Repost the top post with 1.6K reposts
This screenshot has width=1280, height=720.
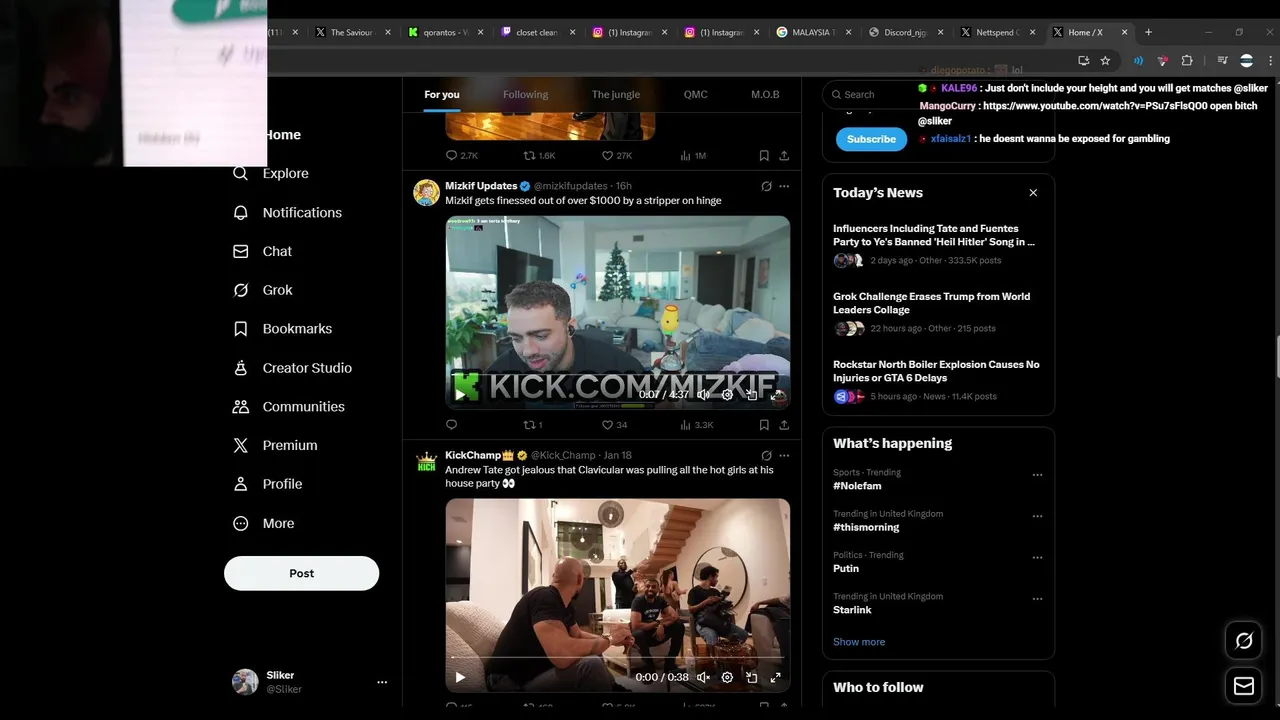(x=539, y=156)
